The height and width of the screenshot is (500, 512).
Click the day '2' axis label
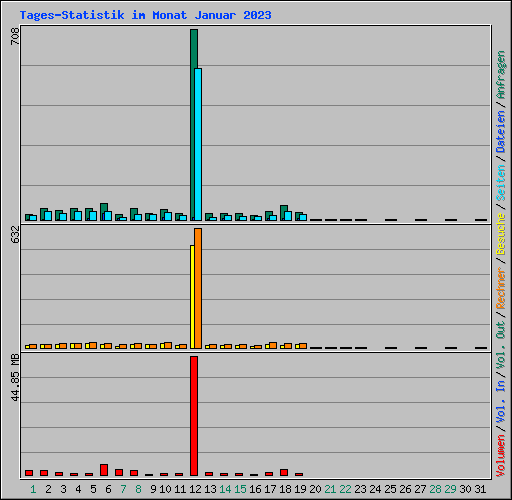[x=48, y=489]
